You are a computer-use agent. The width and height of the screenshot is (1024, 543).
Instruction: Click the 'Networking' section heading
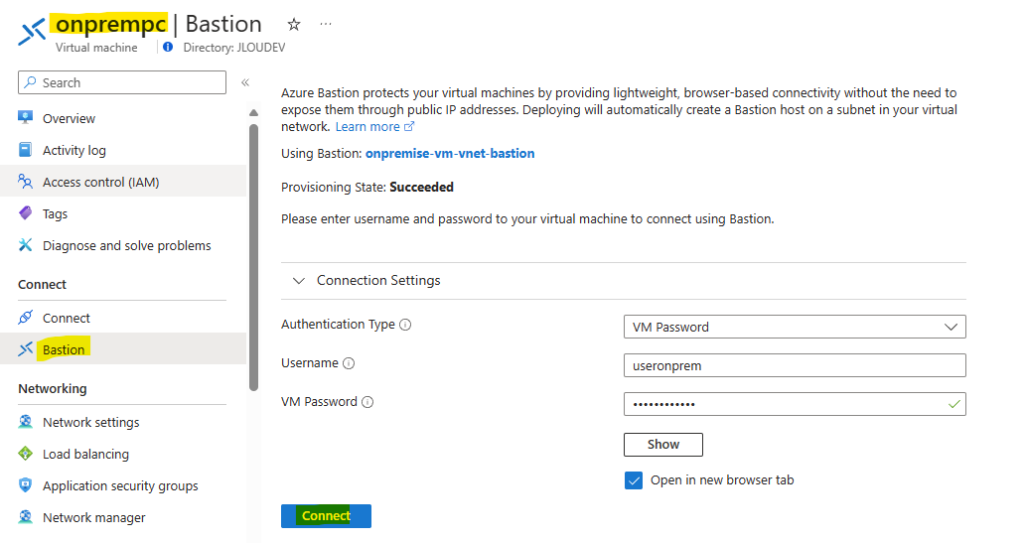pos(52,388)
